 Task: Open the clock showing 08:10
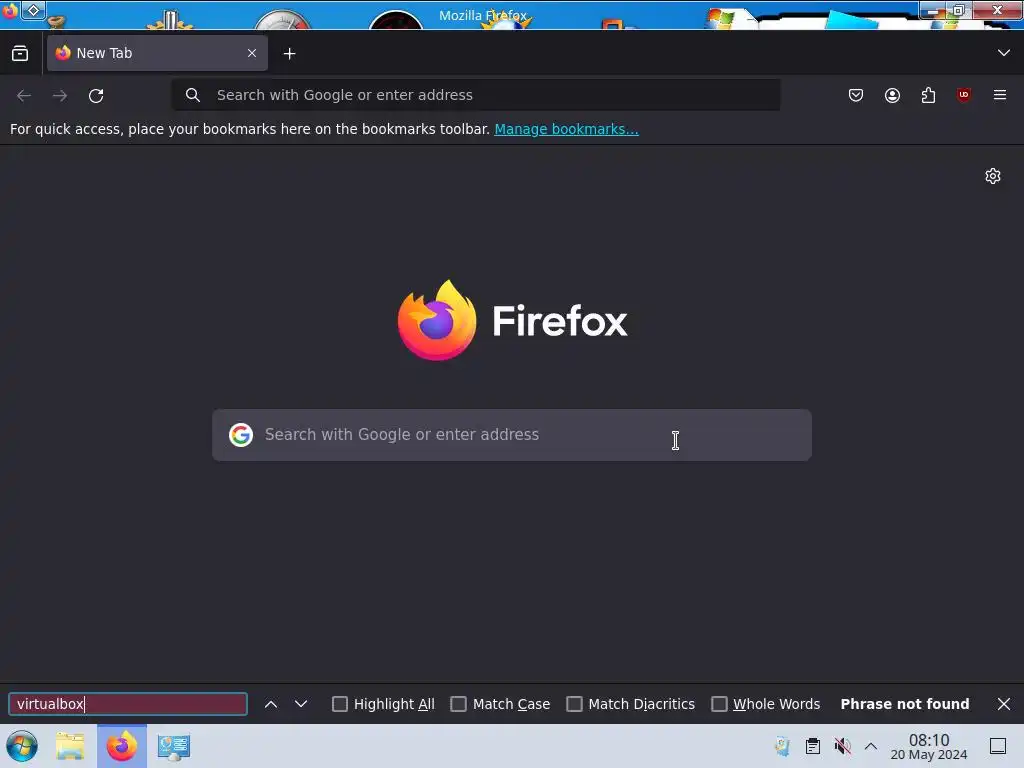929,746
